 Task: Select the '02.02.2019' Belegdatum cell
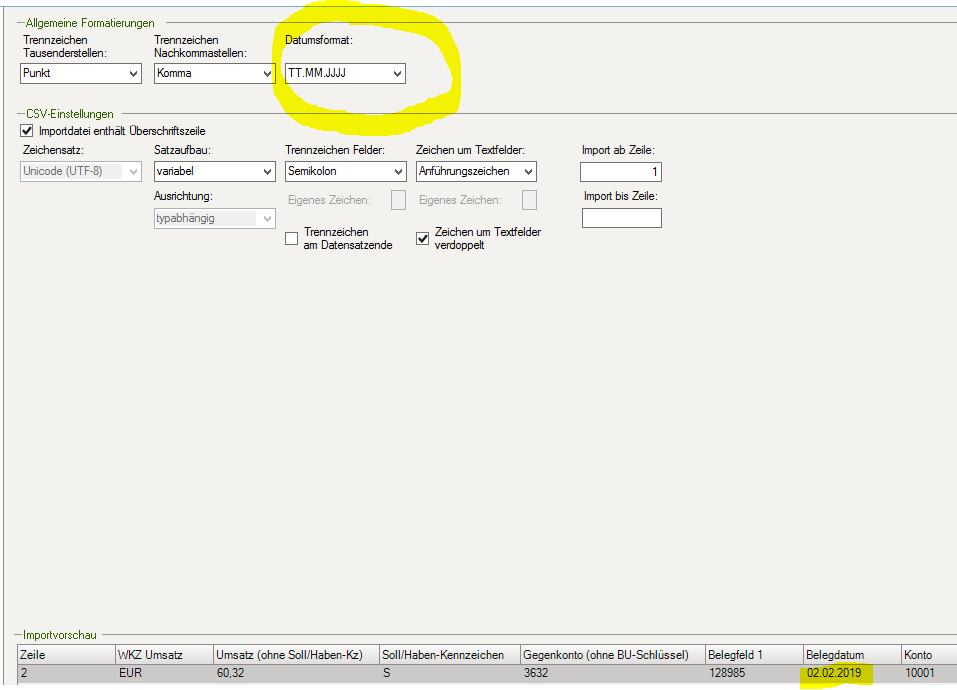click(852, 674)
